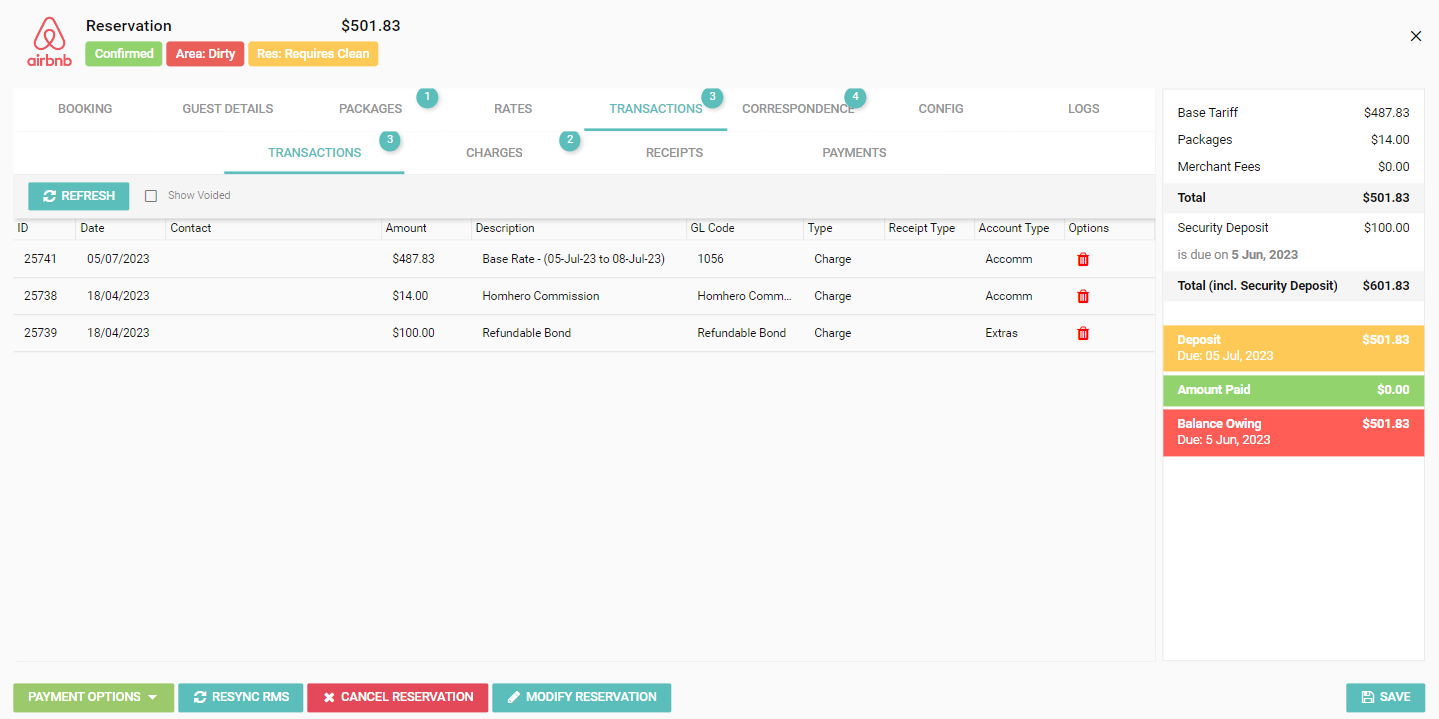Click the badge count on Packages tab
Viewport: 1439px width, 719px height.
(x=427, y=97)
